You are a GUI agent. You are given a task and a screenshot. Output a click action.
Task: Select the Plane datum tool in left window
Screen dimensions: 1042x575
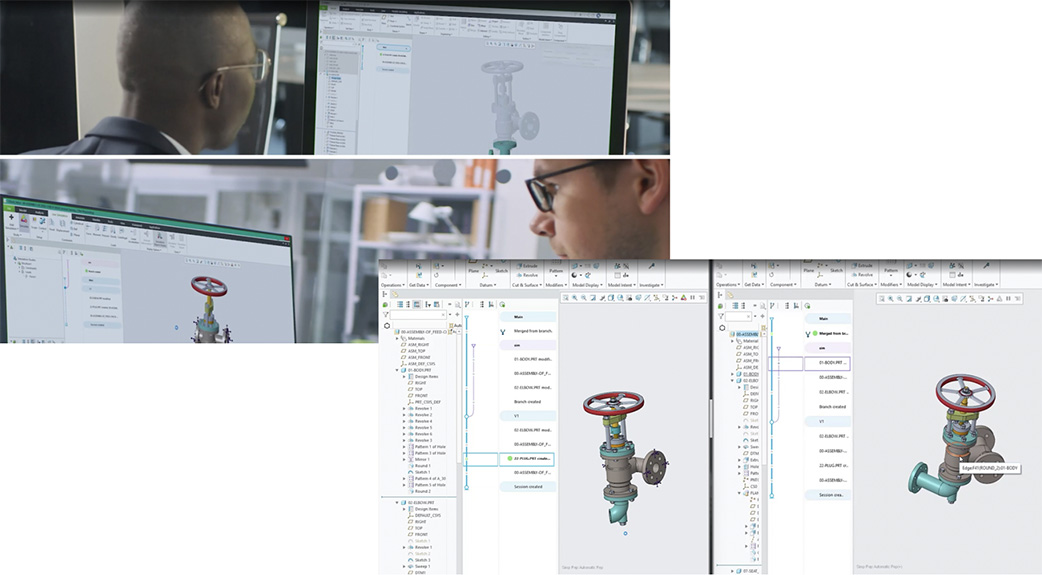(x=474, y=269)
